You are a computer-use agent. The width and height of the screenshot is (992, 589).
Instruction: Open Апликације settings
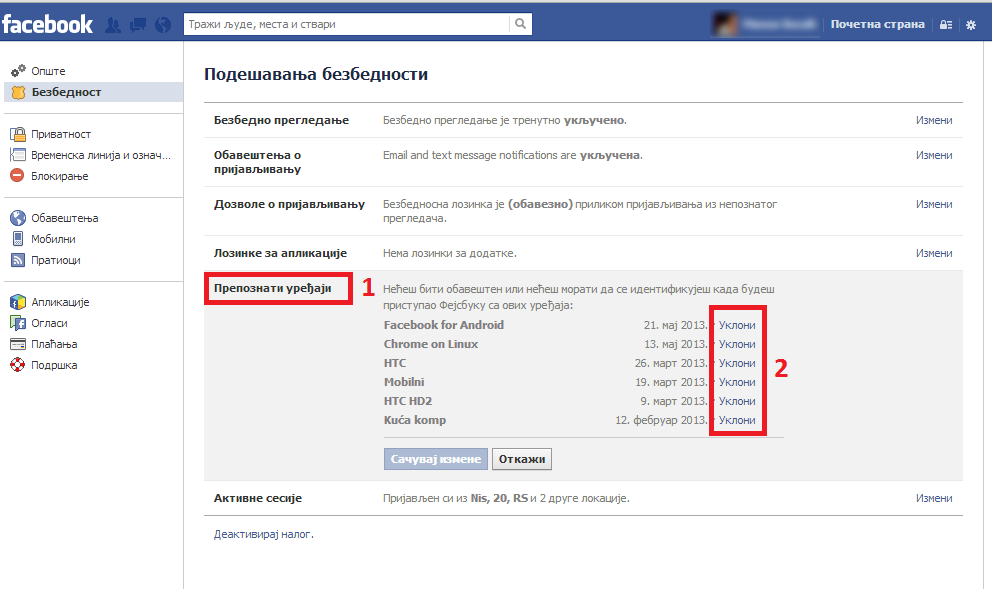point(61,302)
